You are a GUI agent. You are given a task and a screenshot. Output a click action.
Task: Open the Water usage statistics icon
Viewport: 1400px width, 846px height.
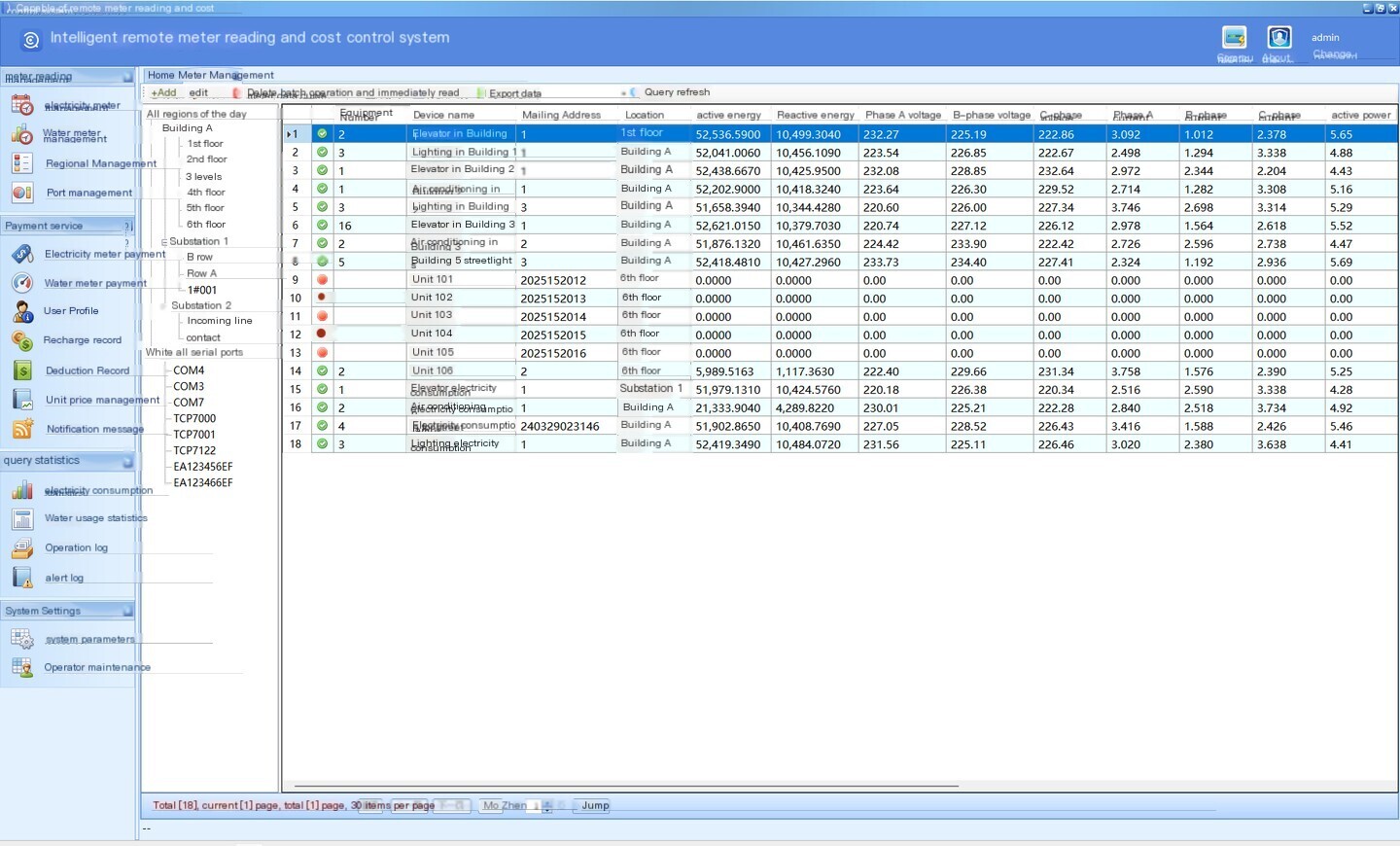(21, 518)
